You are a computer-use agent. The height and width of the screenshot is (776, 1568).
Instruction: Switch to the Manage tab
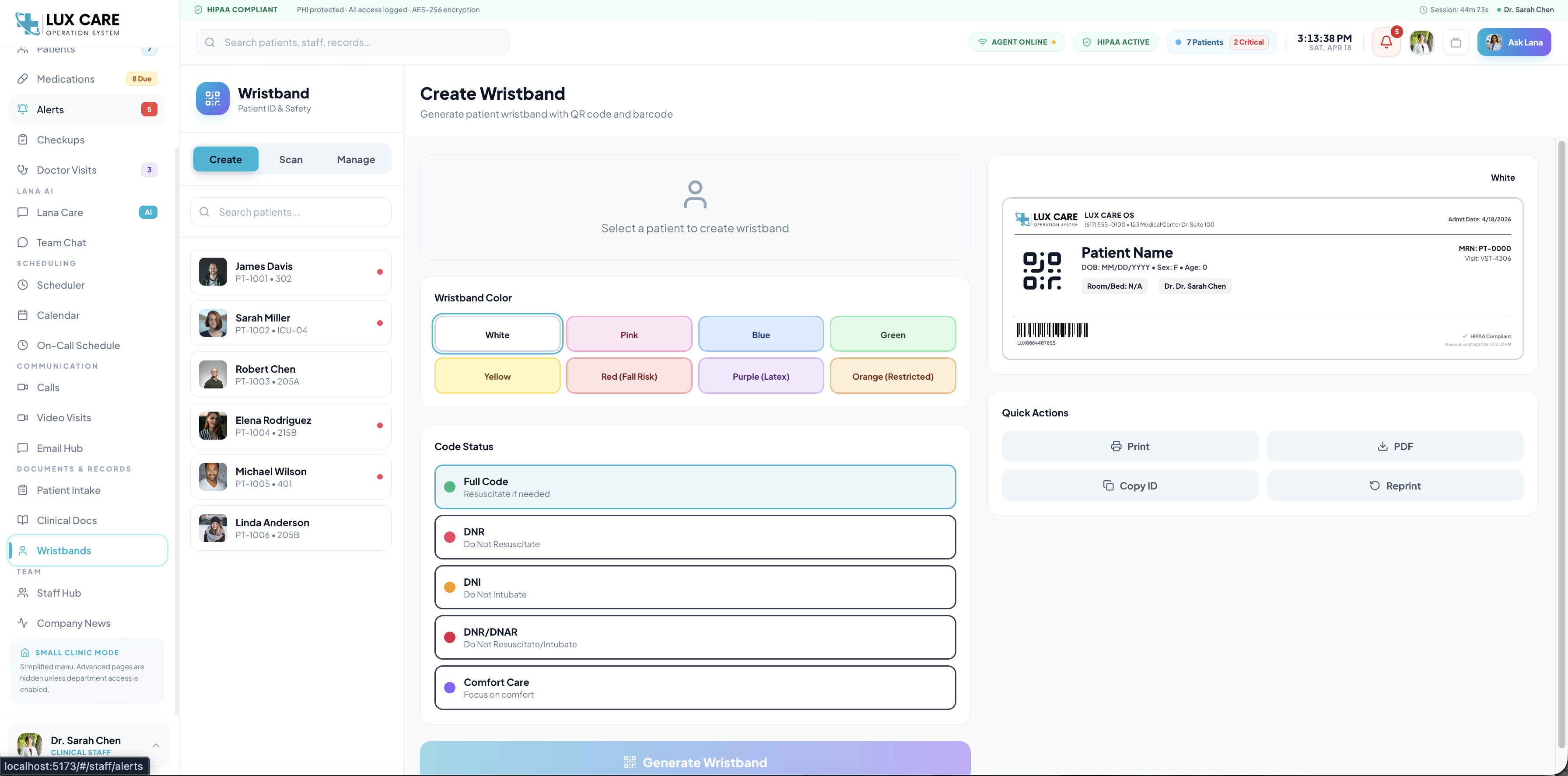(x=356, y=160)
